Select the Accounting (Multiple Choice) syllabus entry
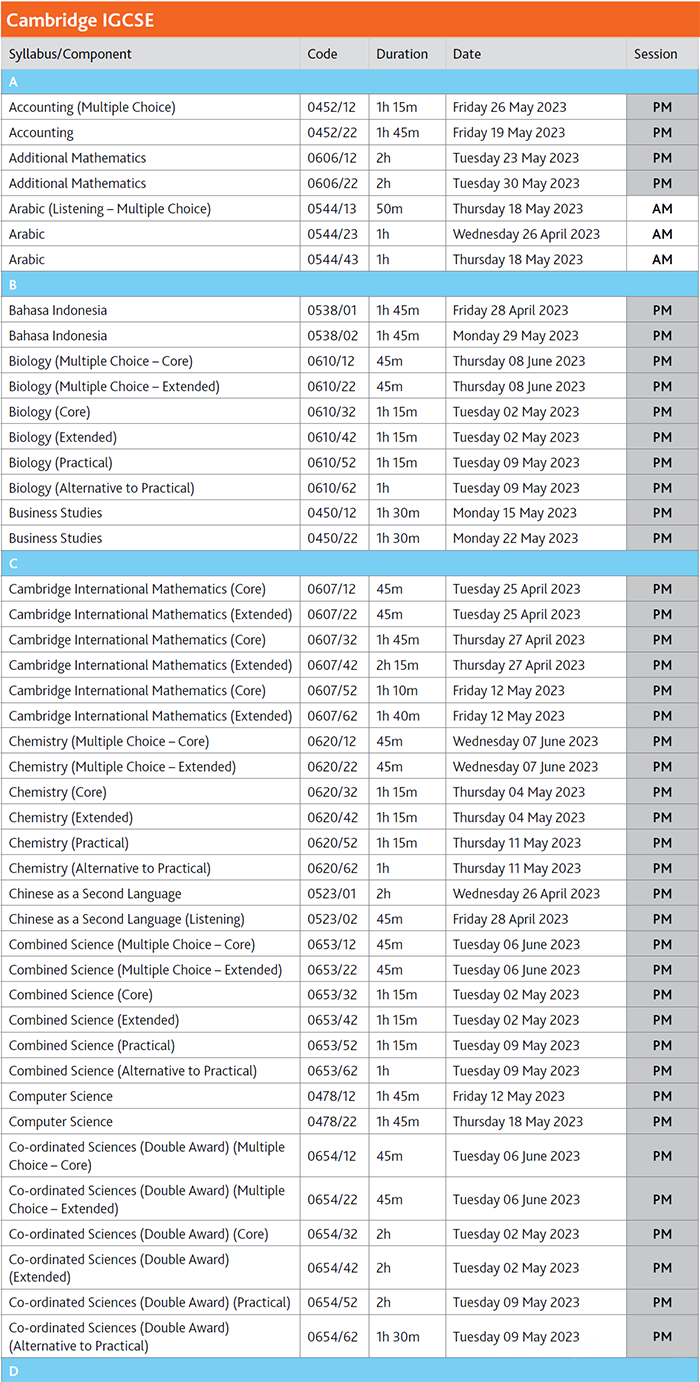700x1382 pixels. [x=92, y=107]
